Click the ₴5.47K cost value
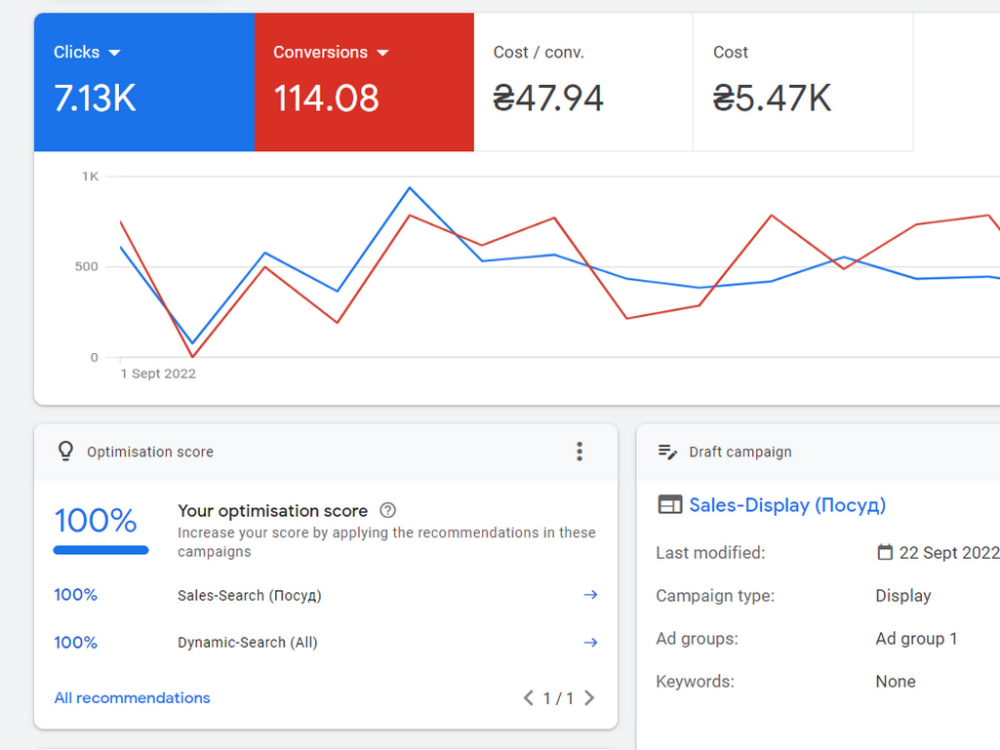The image size is (1000, 750). (x=772, y=98)
